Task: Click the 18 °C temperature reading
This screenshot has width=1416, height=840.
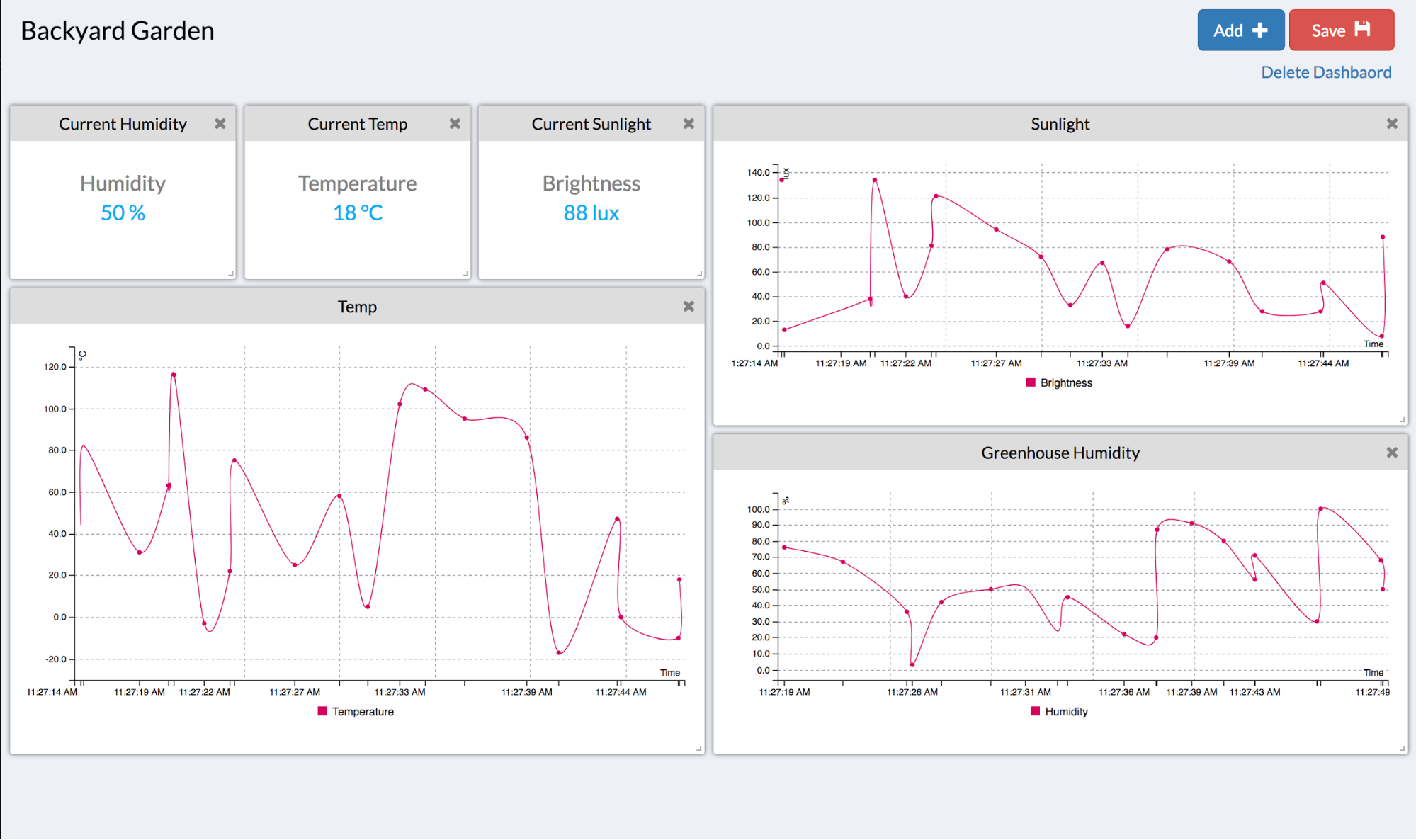Action: [358, 212]
